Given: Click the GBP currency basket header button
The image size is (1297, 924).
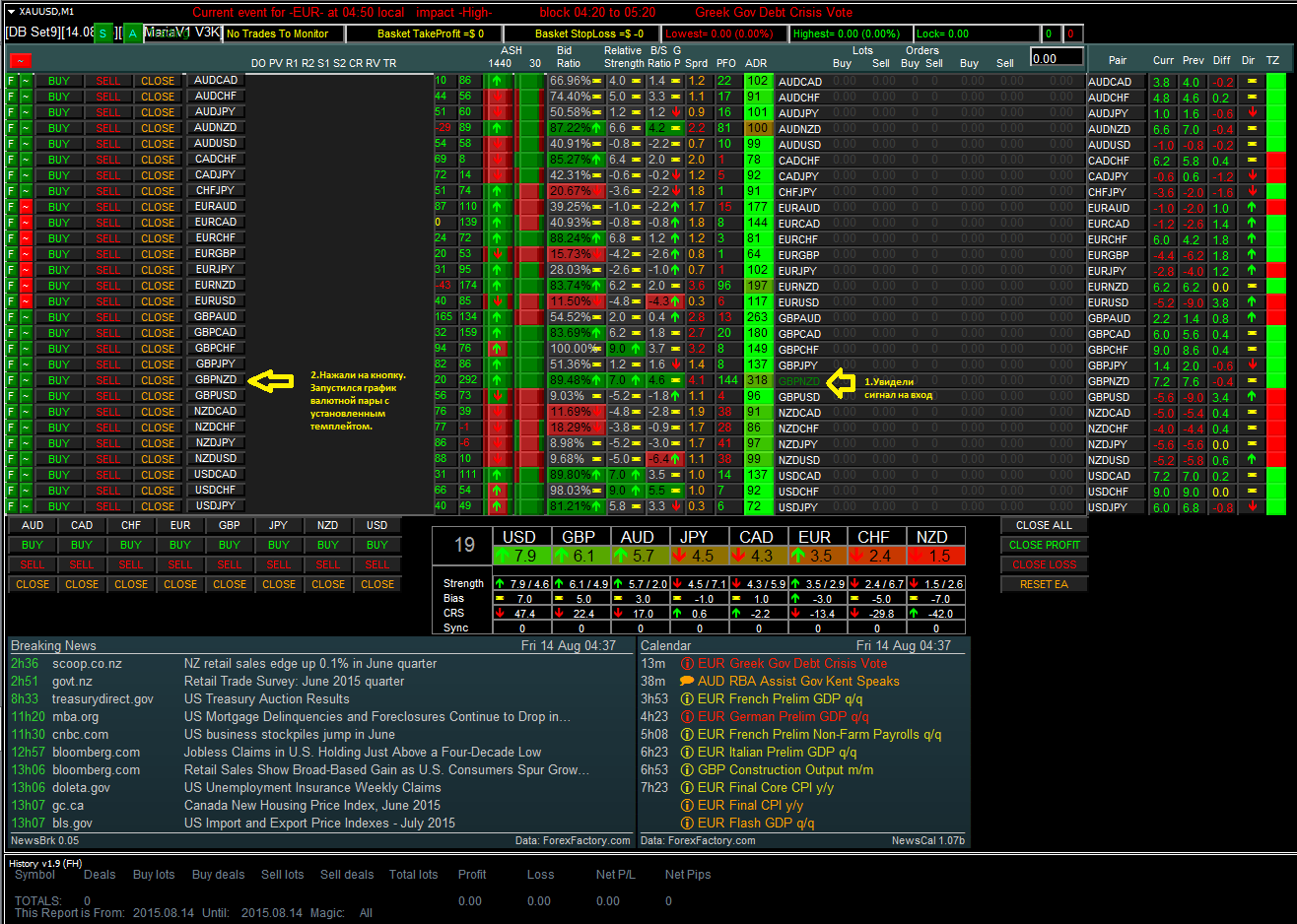Looking at the screenshot, I should [230, 525].
